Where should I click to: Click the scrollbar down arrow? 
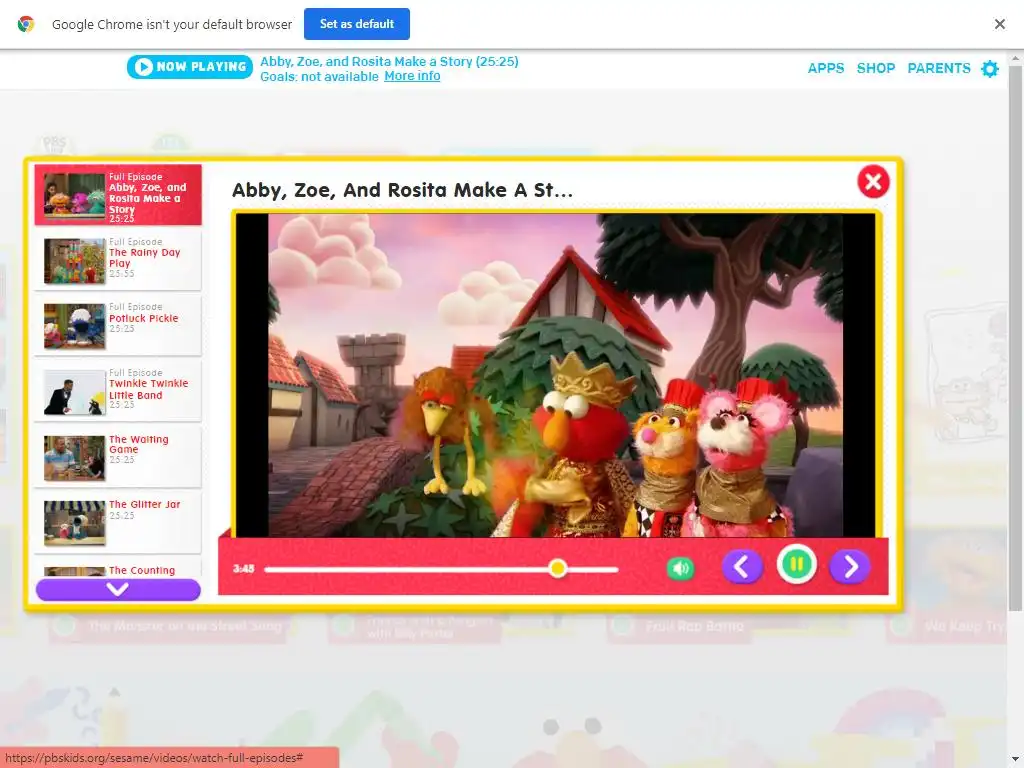tap(1015, 761)
